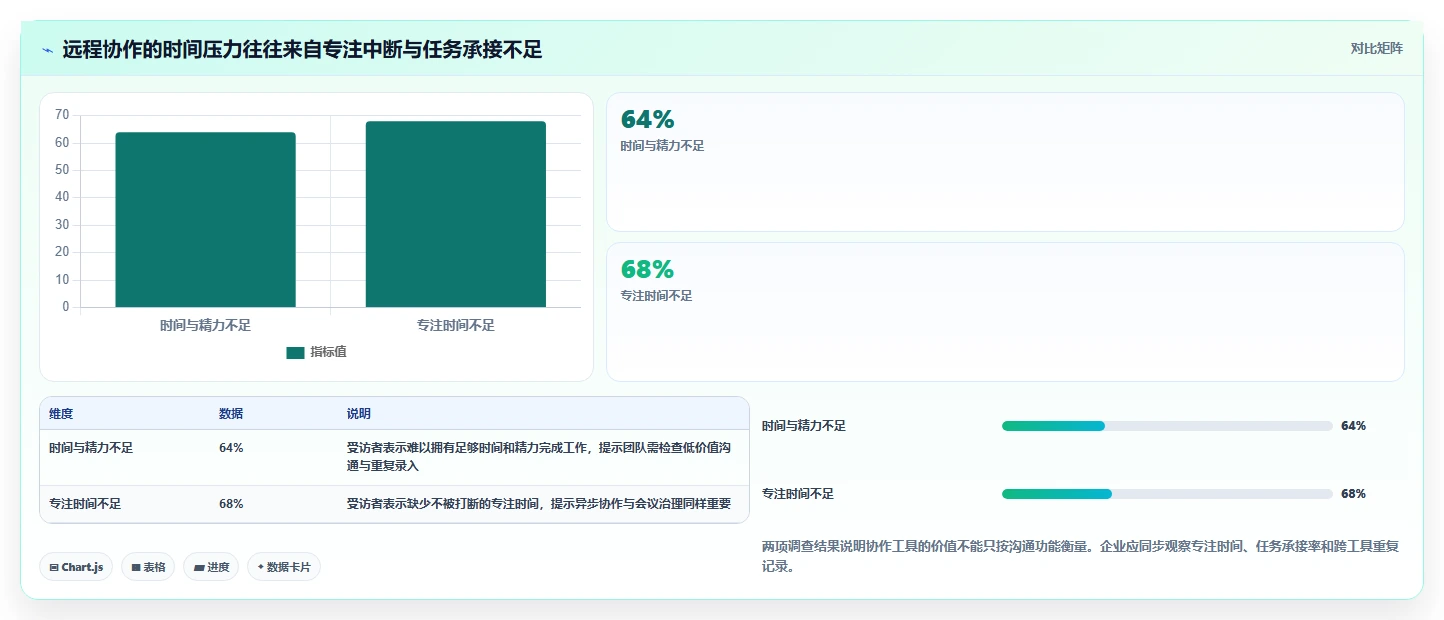Click 时间与精力不足 progress row label
Viewport: 1444px width, 620px height.
coord(804,426)
